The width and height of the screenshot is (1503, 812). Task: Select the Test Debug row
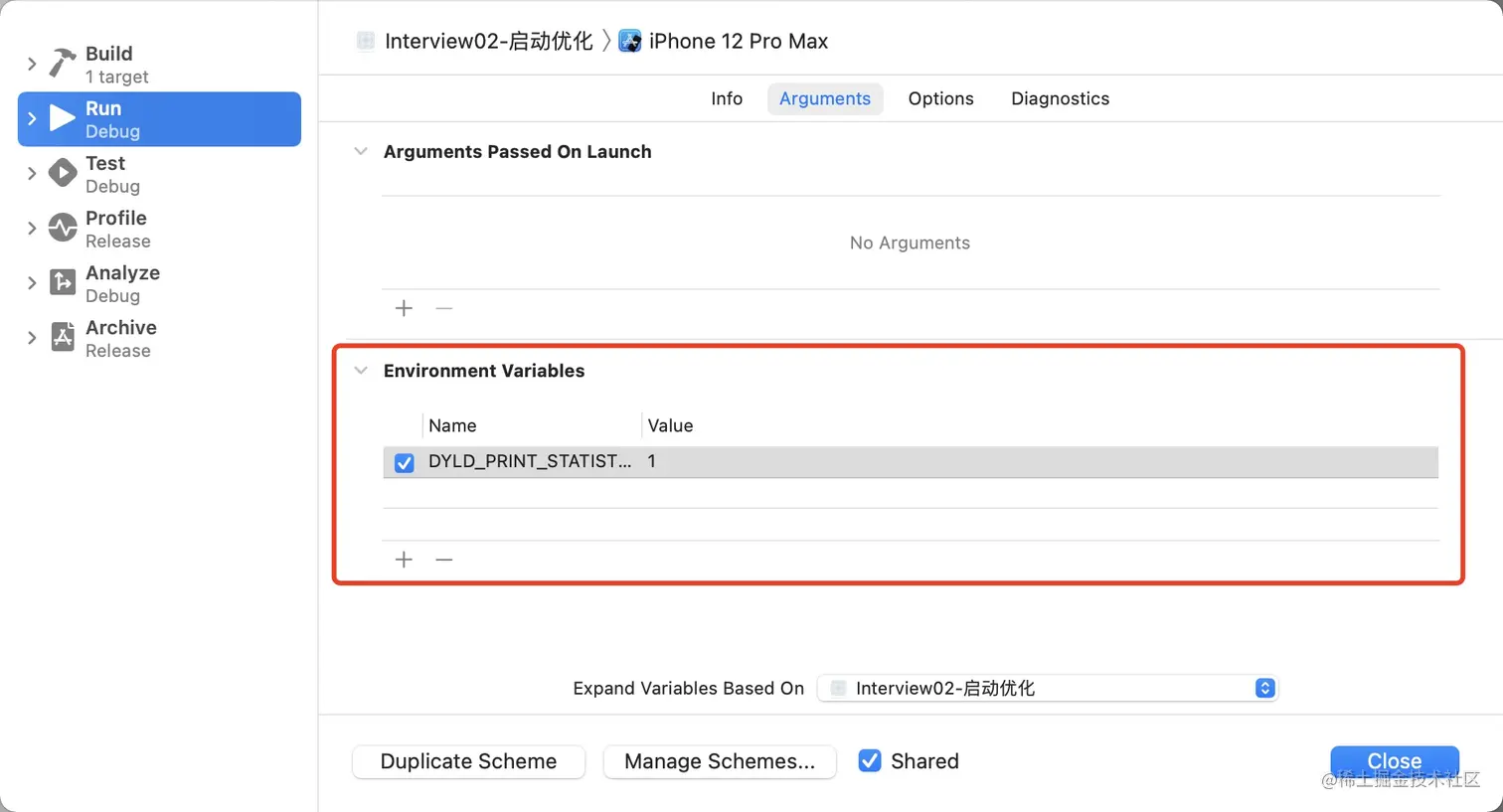click(x=159, y=173)
